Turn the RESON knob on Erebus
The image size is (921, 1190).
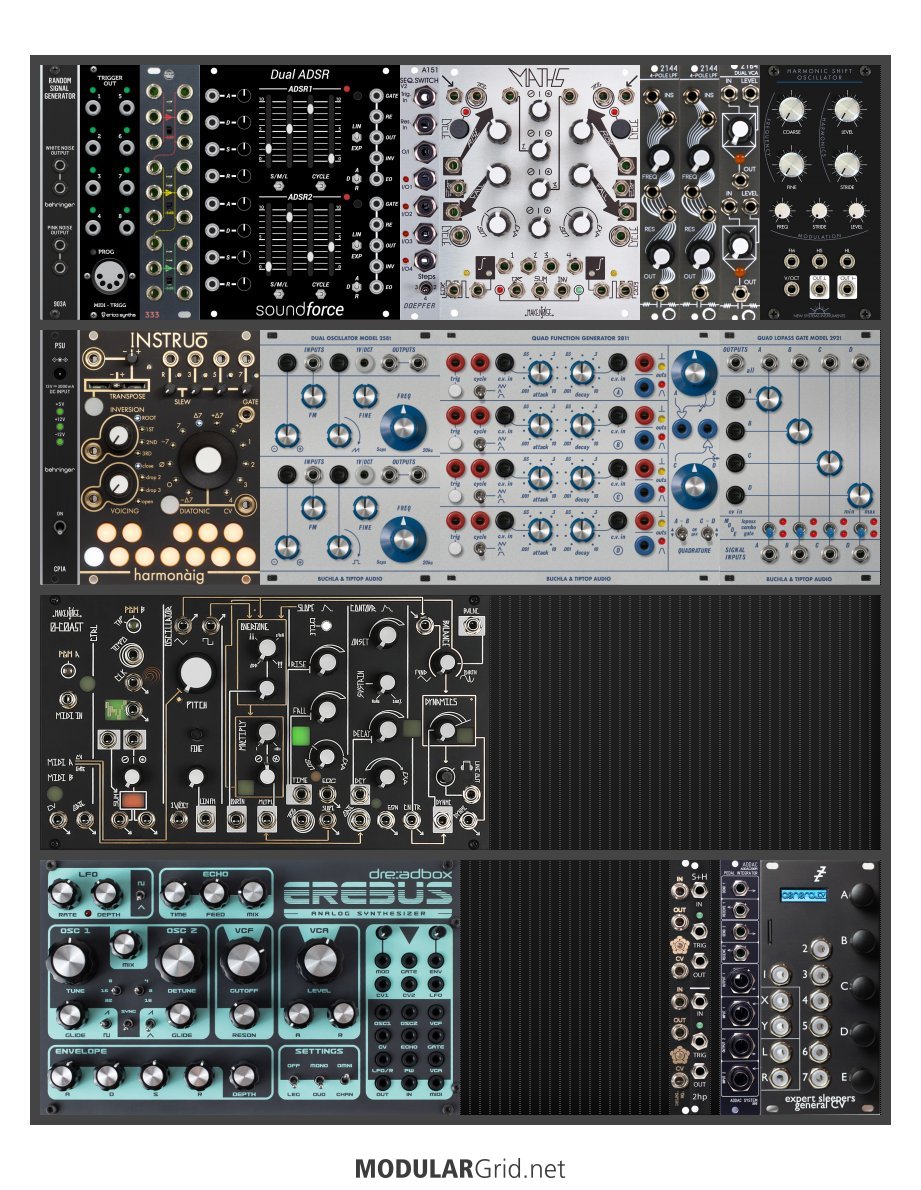click(244, 1015)
